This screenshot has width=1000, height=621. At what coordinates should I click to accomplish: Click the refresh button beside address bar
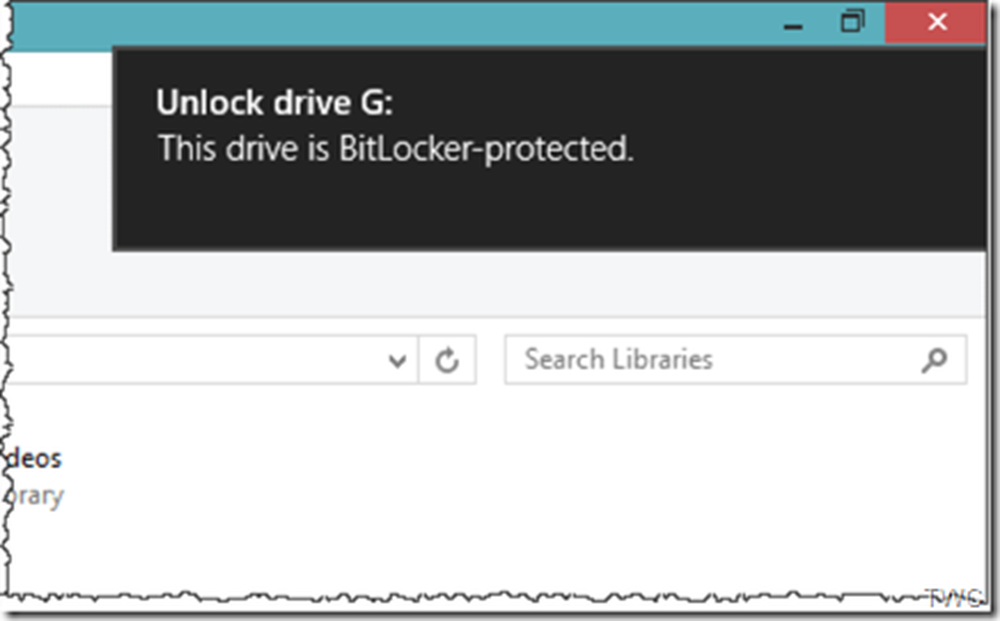(x=447, y=361)
